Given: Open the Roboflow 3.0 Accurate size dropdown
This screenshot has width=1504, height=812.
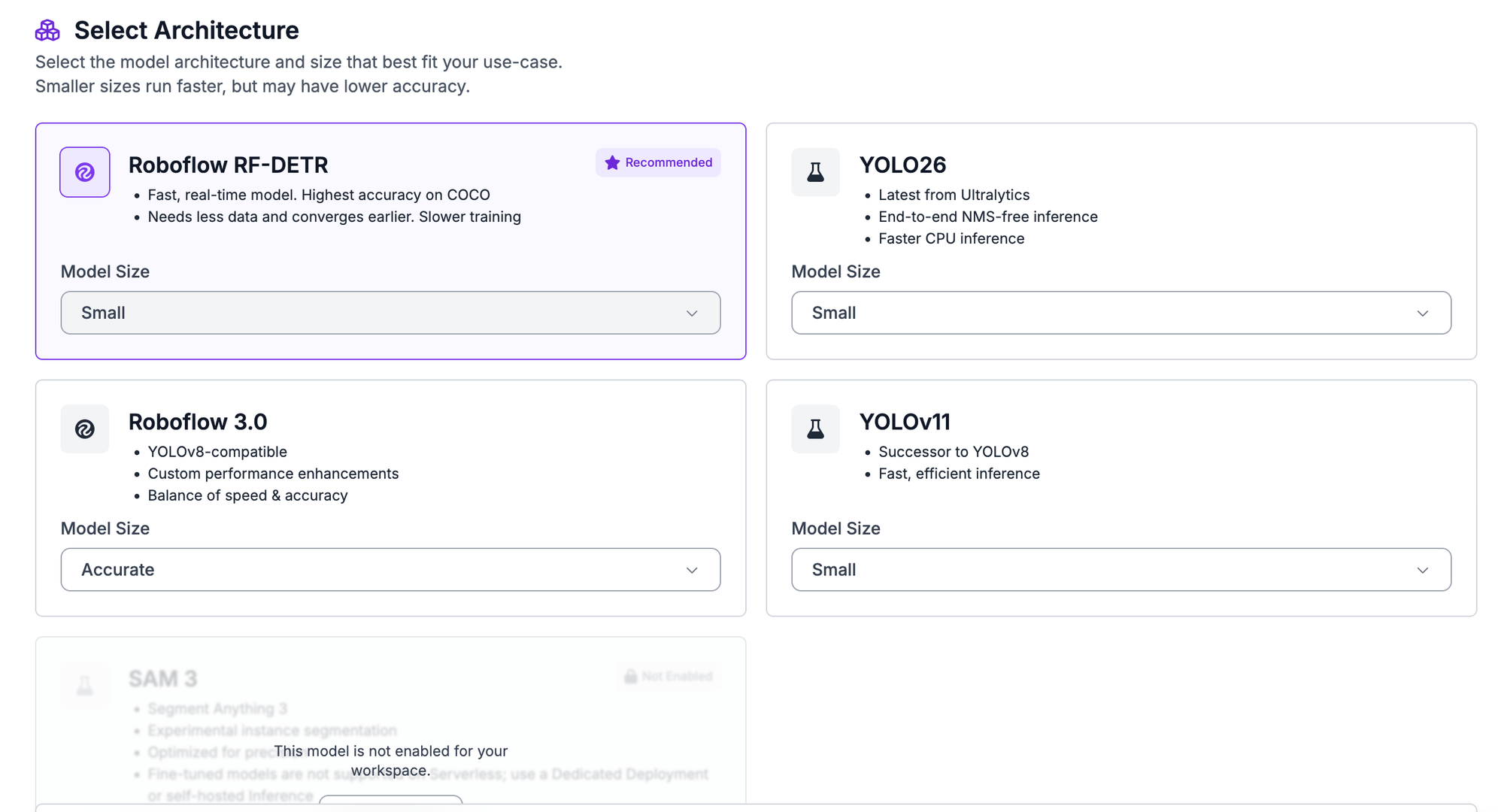Looking at the screenshot, I should (x=390, y=570).
